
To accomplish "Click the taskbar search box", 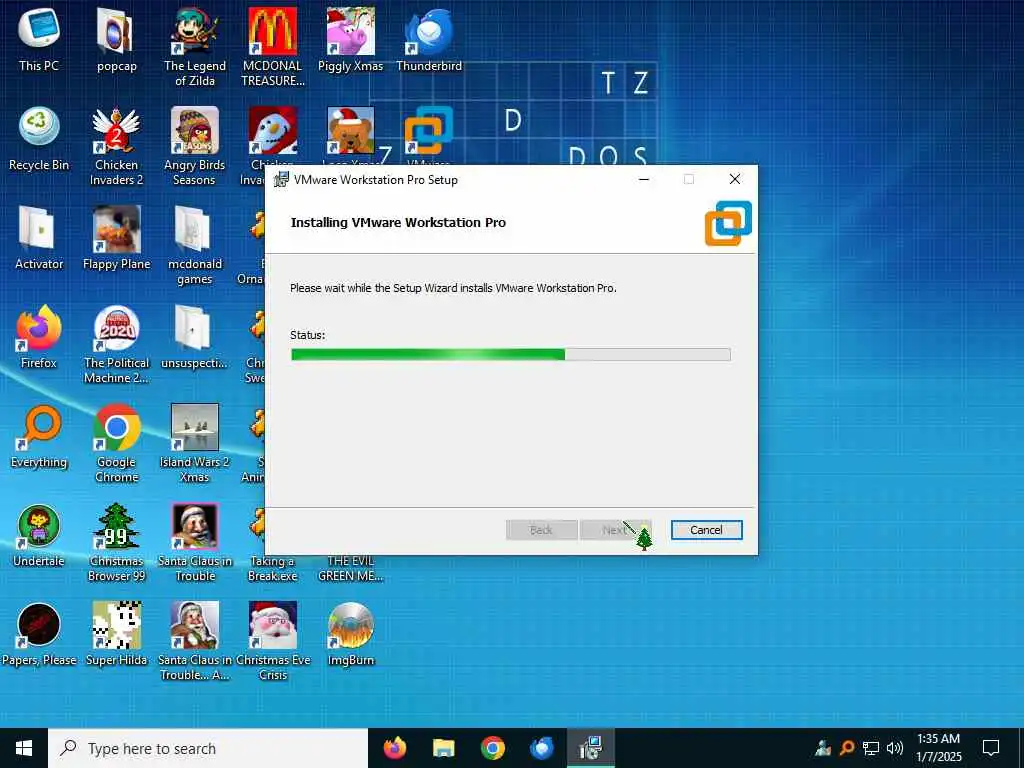I will [208, 748].
